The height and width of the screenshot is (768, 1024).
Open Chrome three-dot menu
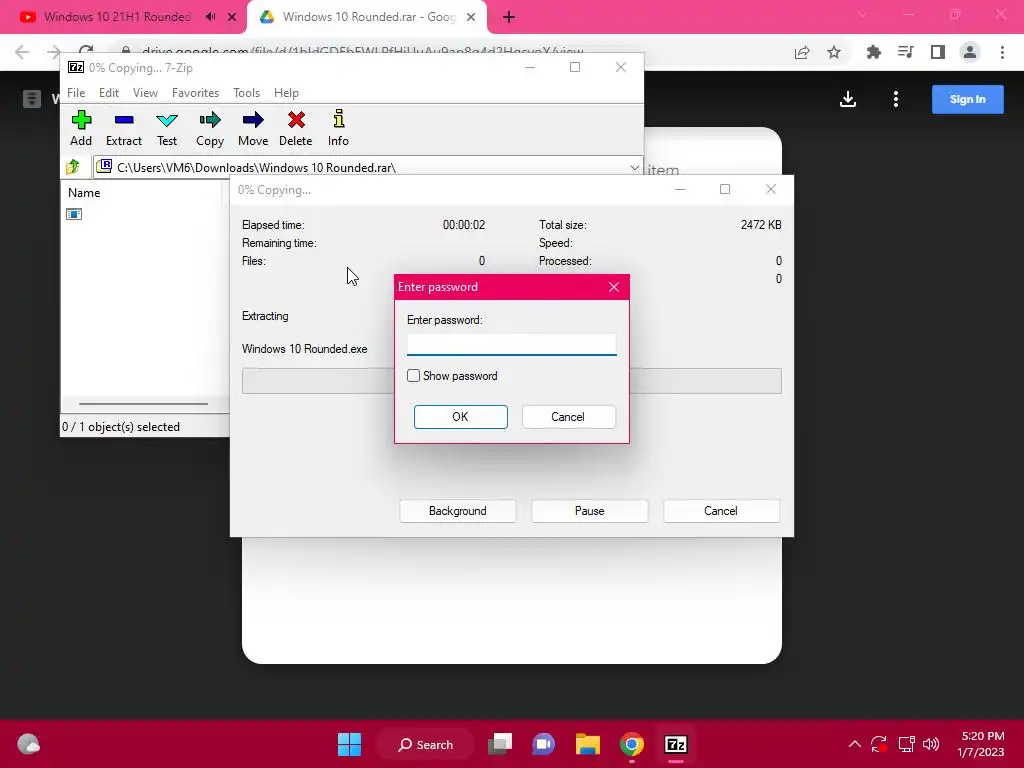coord(1002,52)
